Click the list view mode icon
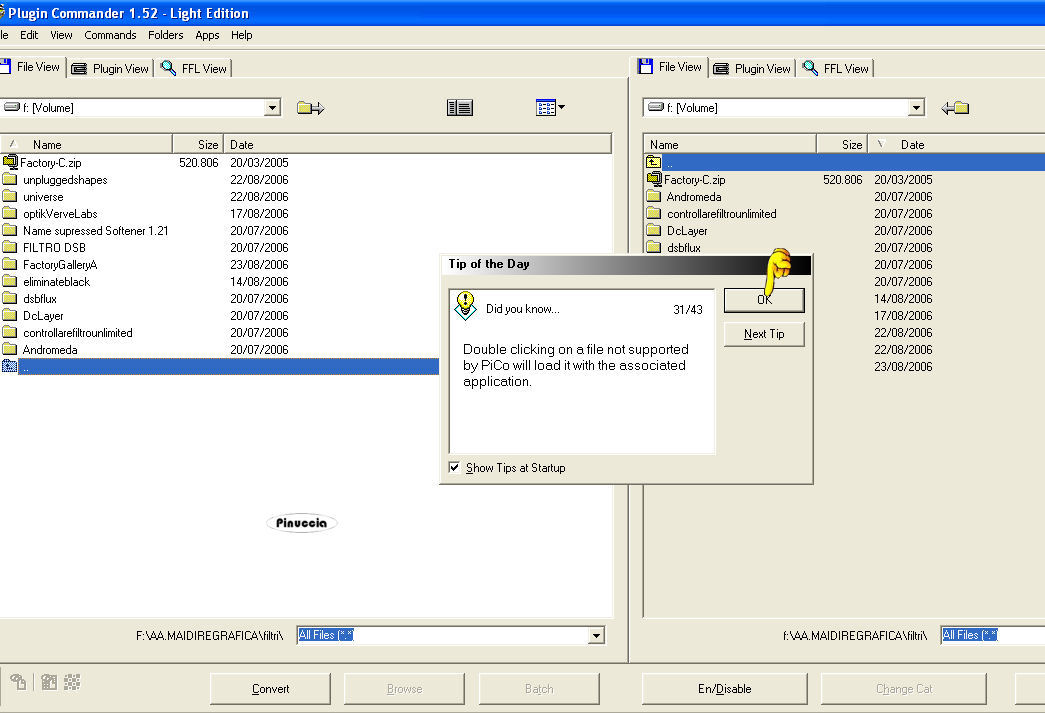Screen dimensions: 1045x713 545,107
